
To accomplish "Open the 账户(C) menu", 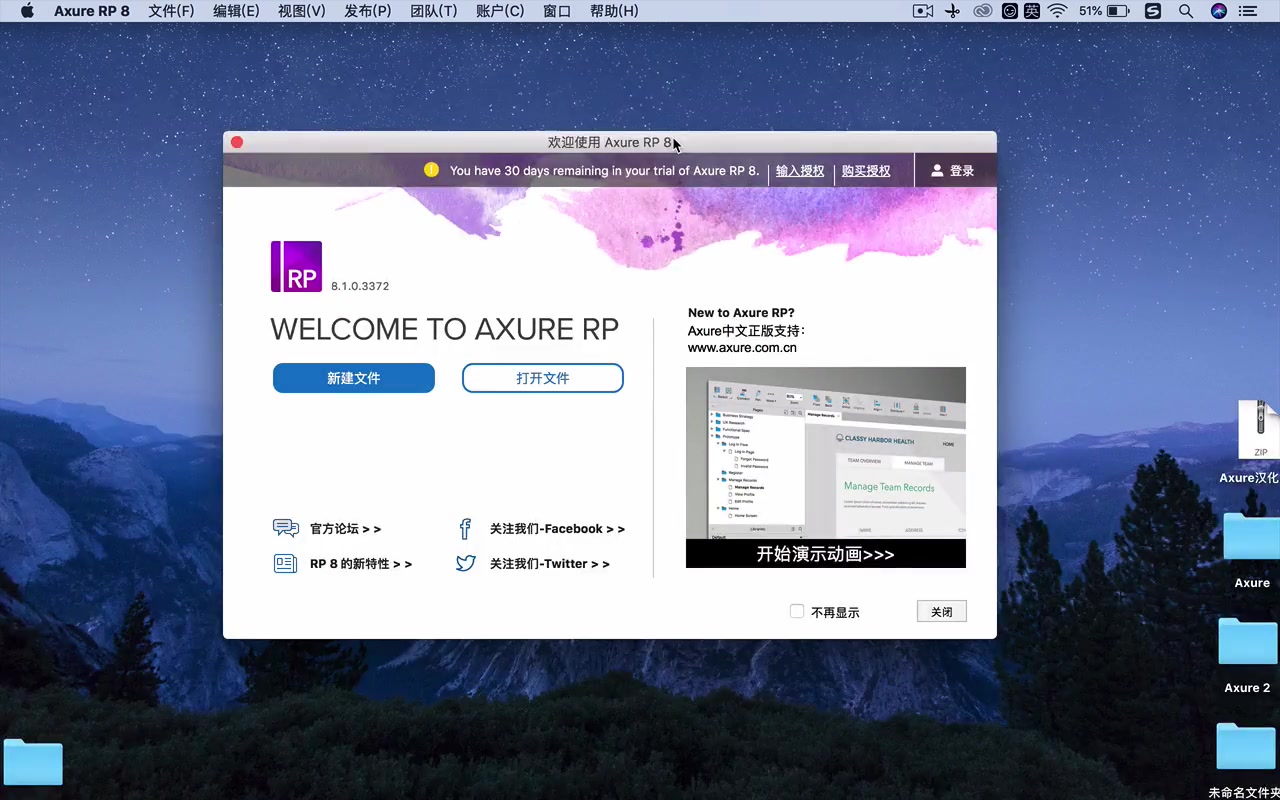I will click(500, 11).
